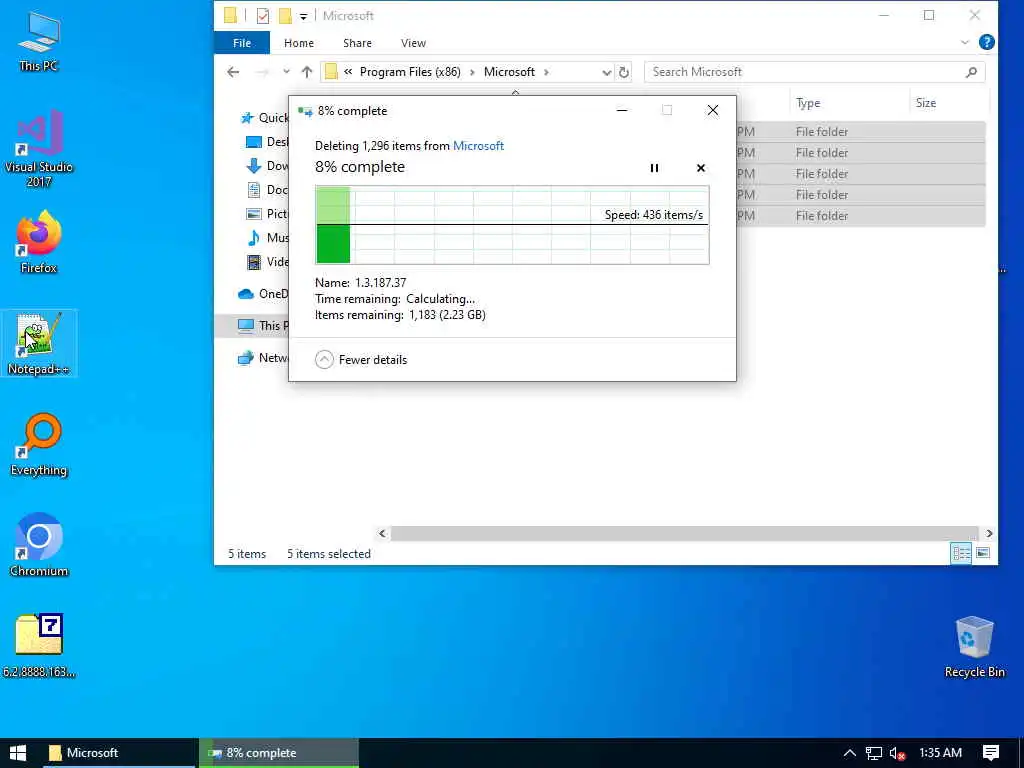The width and height of the screenshot is (1024, 768).
Task: Show hidden path levels with the chevrons
Action: pos(348,72)
